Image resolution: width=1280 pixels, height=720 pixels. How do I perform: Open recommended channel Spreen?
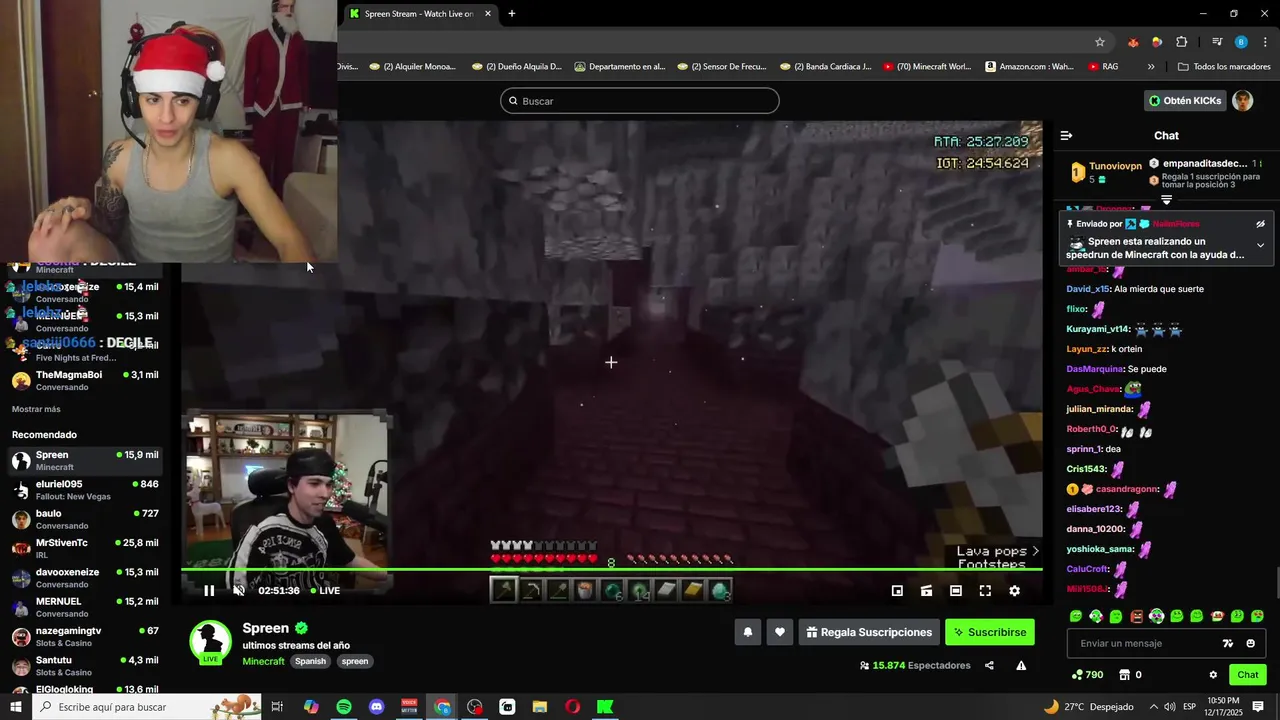[85, 460]
